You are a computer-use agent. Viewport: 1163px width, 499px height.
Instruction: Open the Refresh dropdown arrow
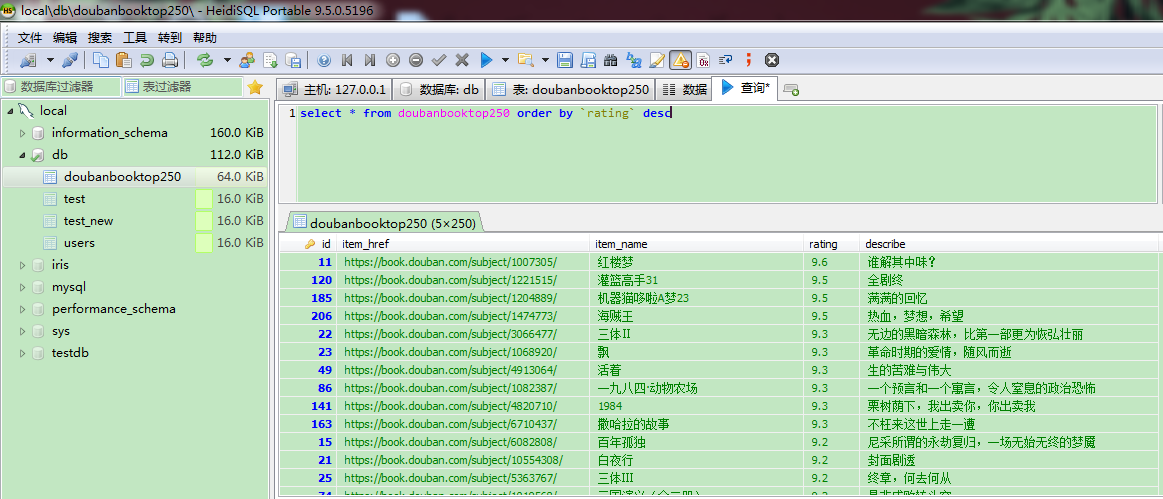(227, 60)
